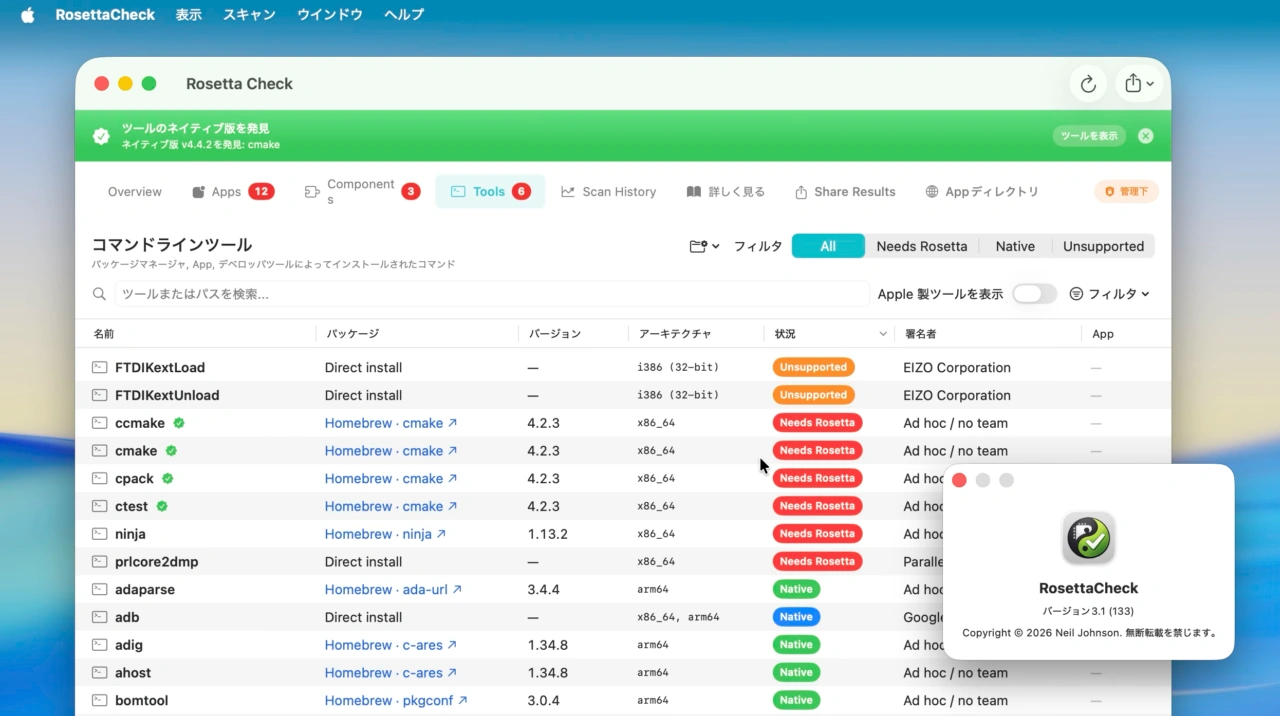This screenshot has height=716, width=1280.
Task: Open the folder filter dropdown icon
Action: 704,246
